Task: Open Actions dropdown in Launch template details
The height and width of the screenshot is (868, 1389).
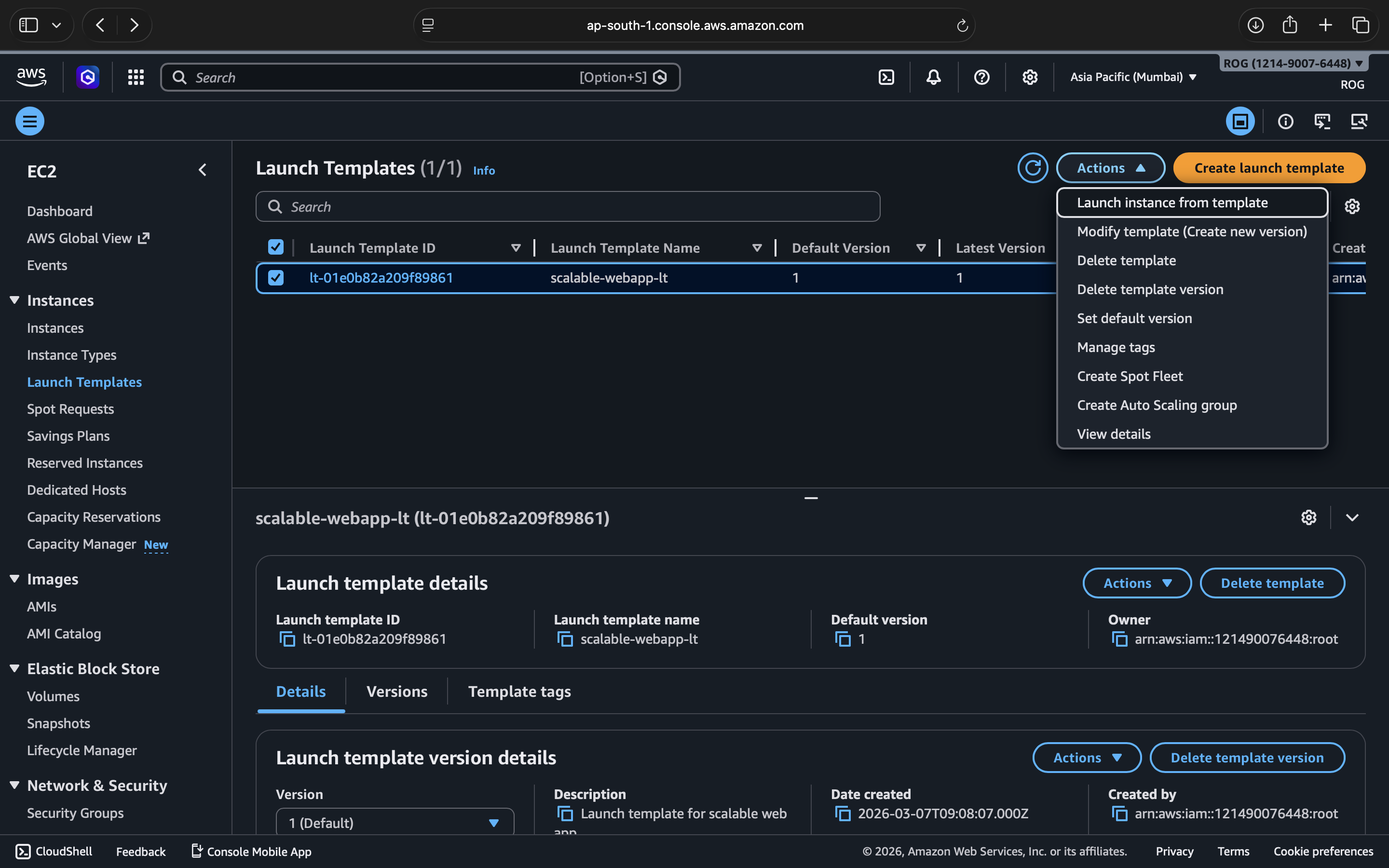Action: pos(1136,583)
